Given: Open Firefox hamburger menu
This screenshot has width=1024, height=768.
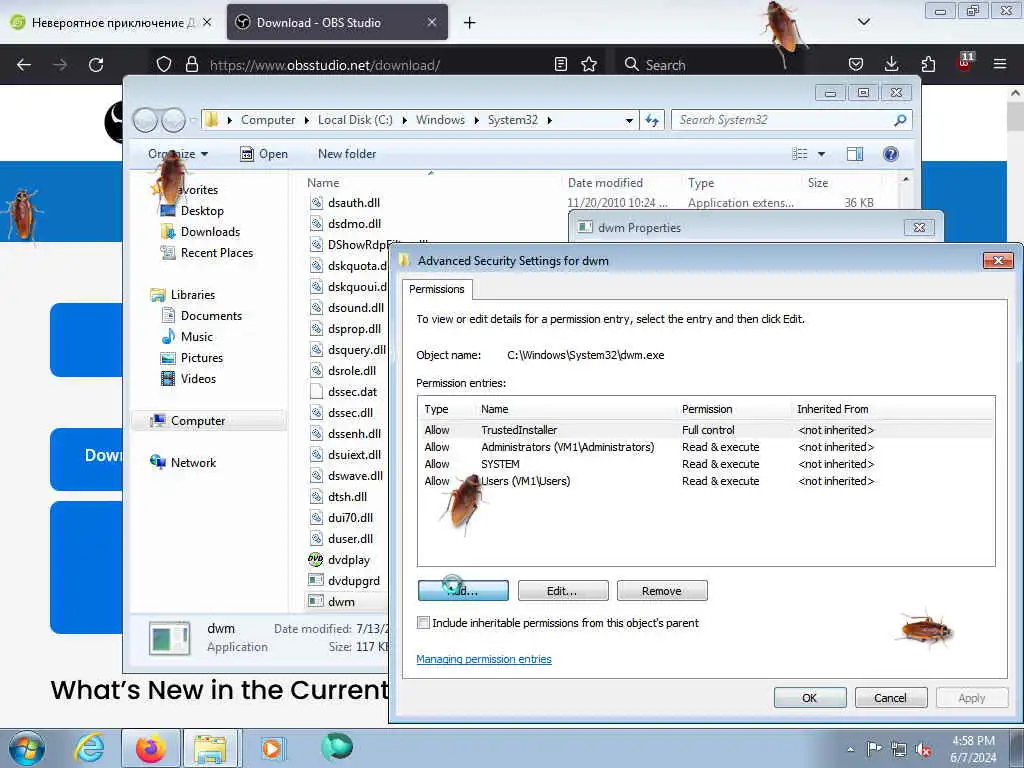Looking at the screenshot, I should 1000,64.
